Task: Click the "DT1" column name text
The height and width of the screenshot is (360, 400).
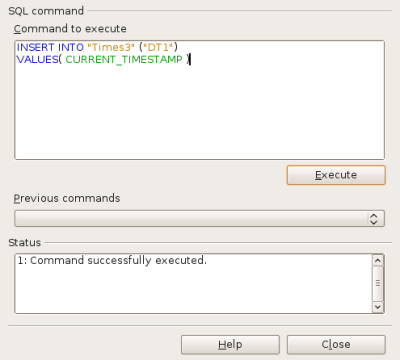Action: (x=158, y=47)
